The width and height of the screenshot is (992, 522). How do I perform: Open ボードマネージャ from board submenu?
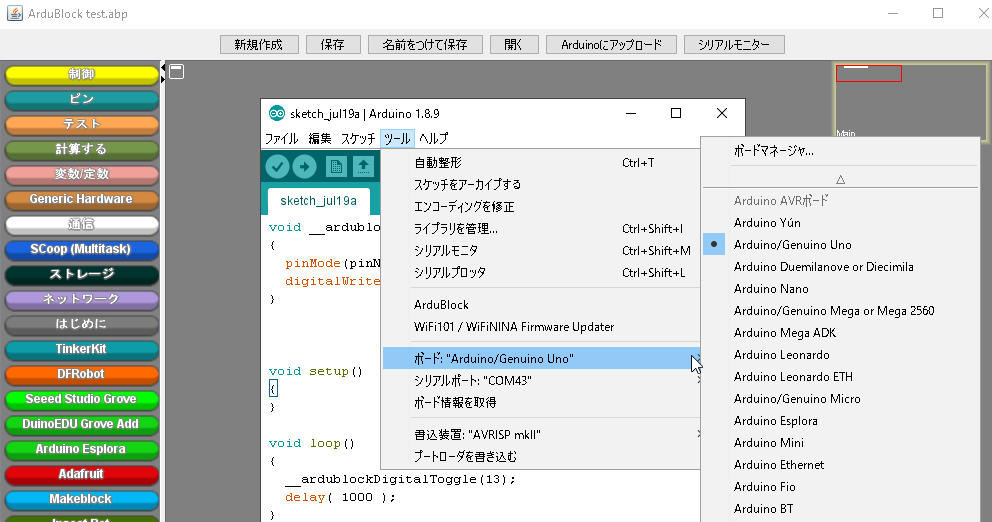pos(840,151)
